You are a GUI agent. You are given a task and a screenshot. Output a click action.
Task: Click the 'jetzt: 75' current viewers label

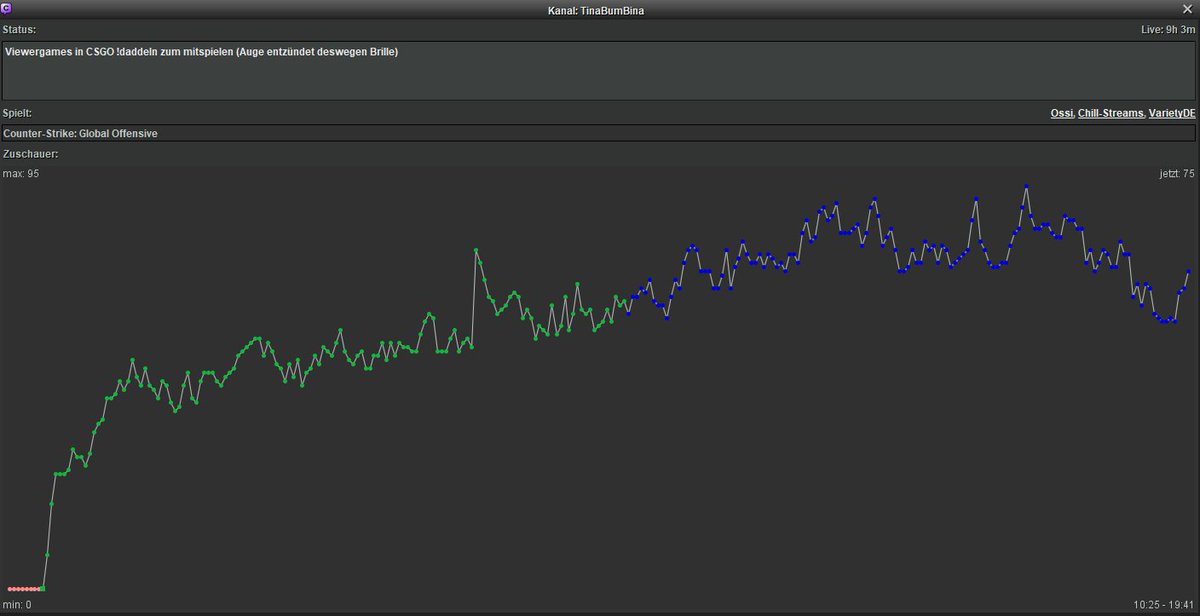click(x=1175, y=174)
